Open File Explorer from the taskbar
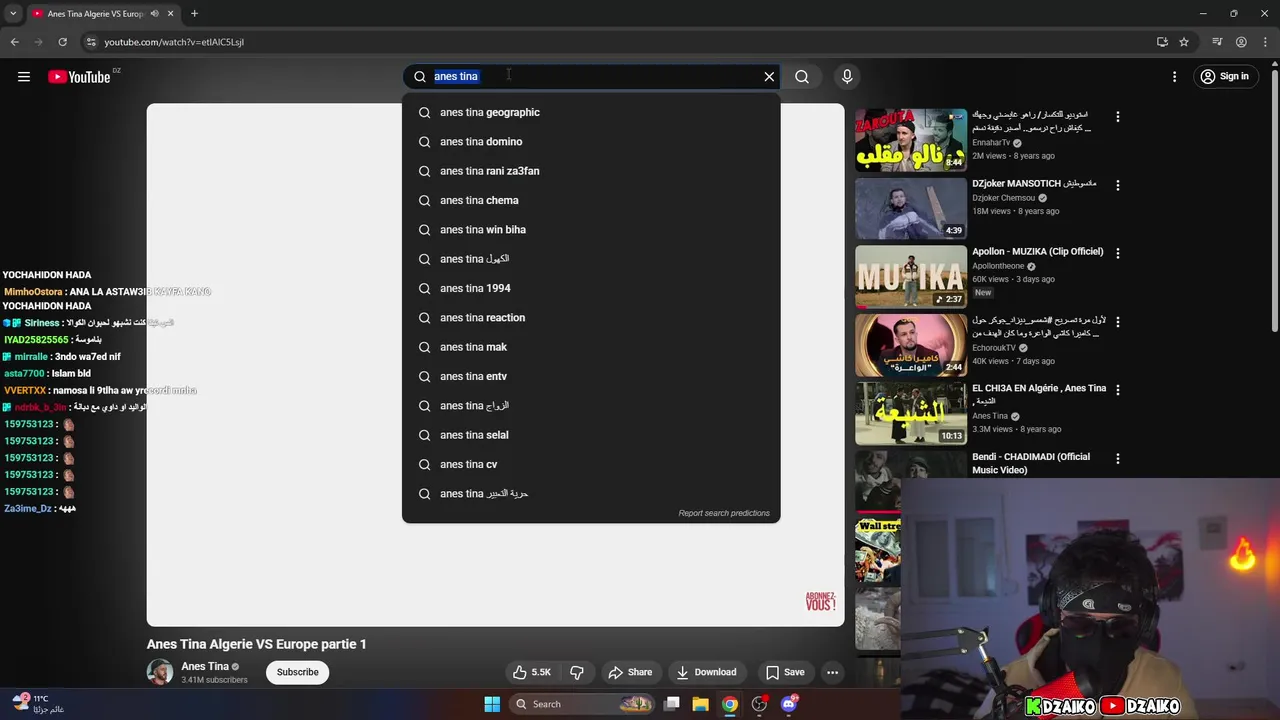 tap(700, 704)
